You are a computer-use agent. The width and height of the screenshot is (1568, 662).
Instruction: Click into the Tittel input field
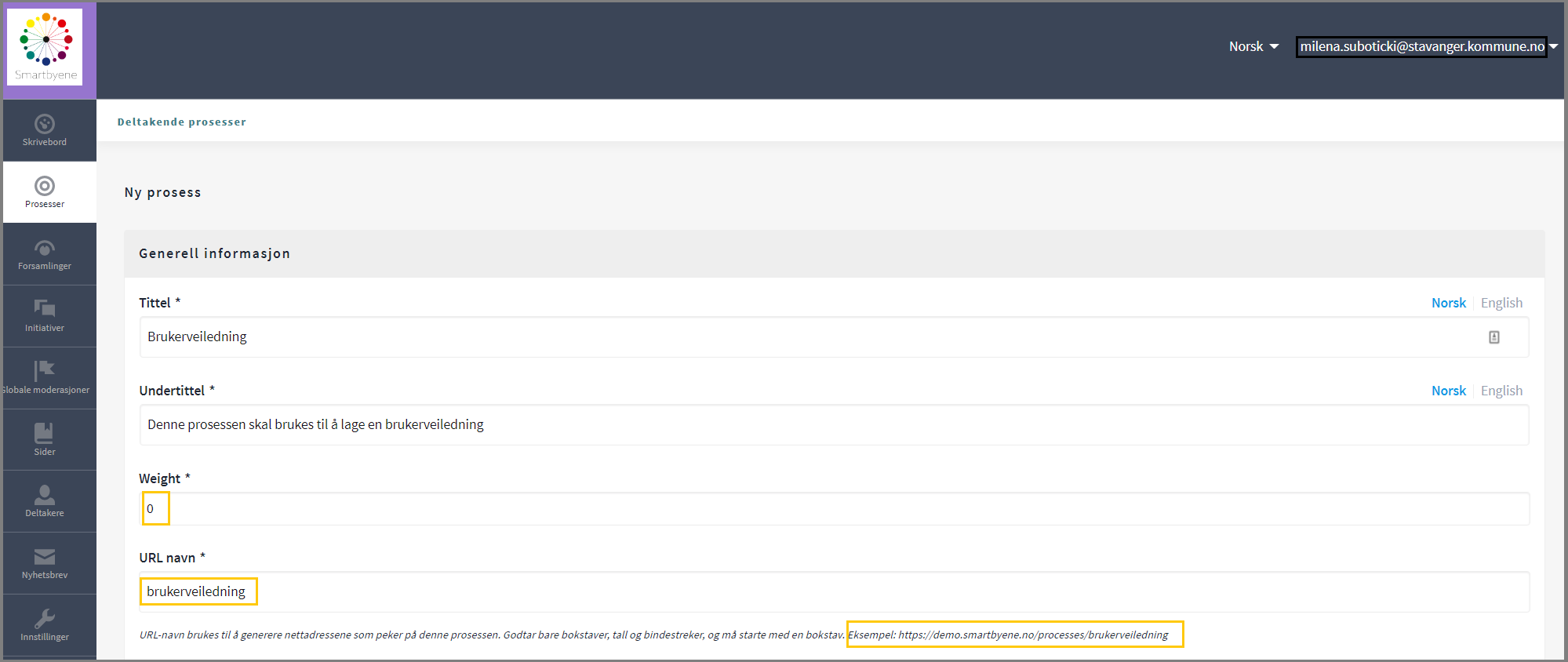[835, 337]
